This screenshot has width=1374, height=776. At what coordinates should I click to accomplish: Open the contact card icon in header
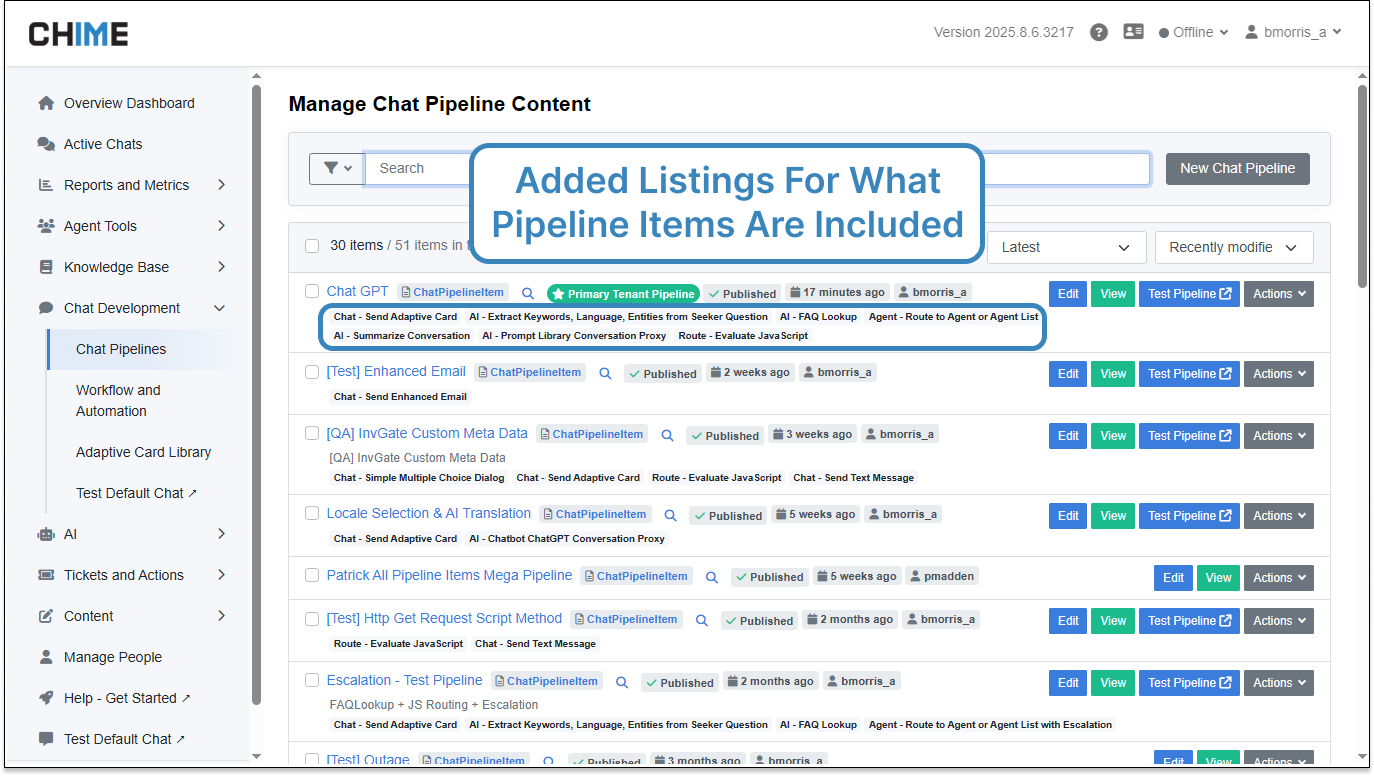click(1133, 32)
